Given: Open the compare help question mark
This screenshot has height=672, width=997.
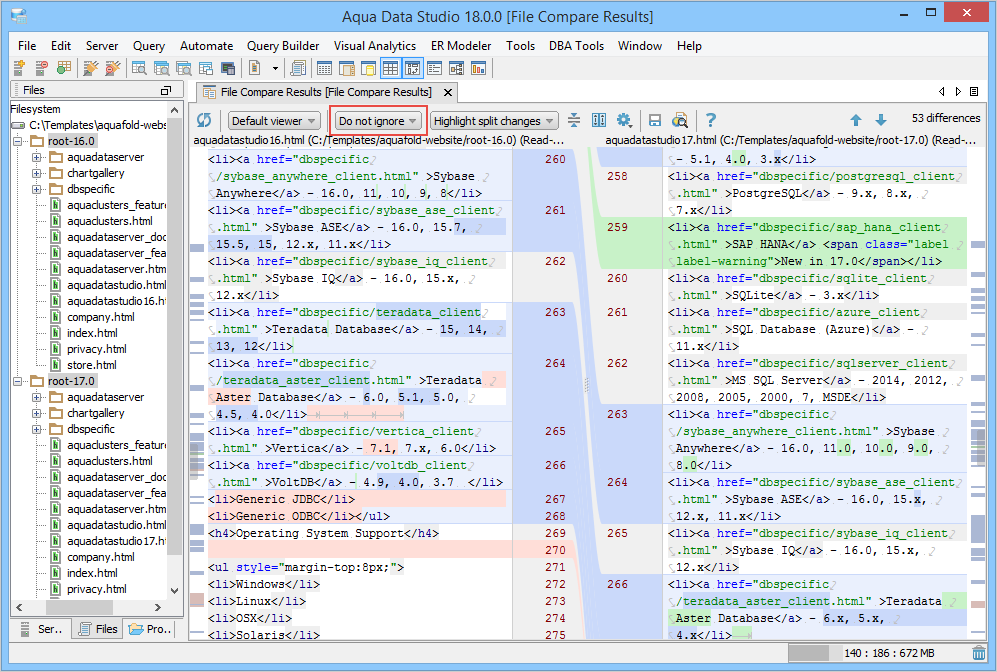Looking at the screenshot, I should point(711,121).
